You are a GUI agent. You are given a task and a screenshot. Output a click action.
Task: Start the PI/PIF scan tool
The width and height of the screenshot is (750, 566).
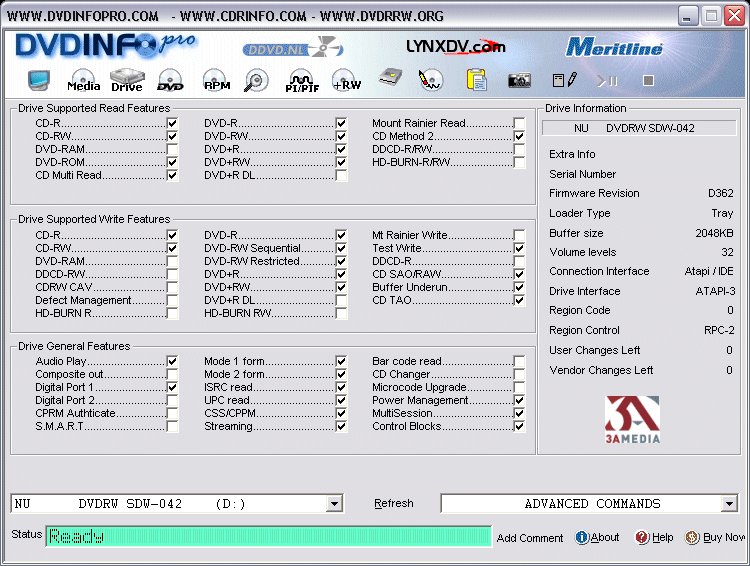(x=302, y=80)
